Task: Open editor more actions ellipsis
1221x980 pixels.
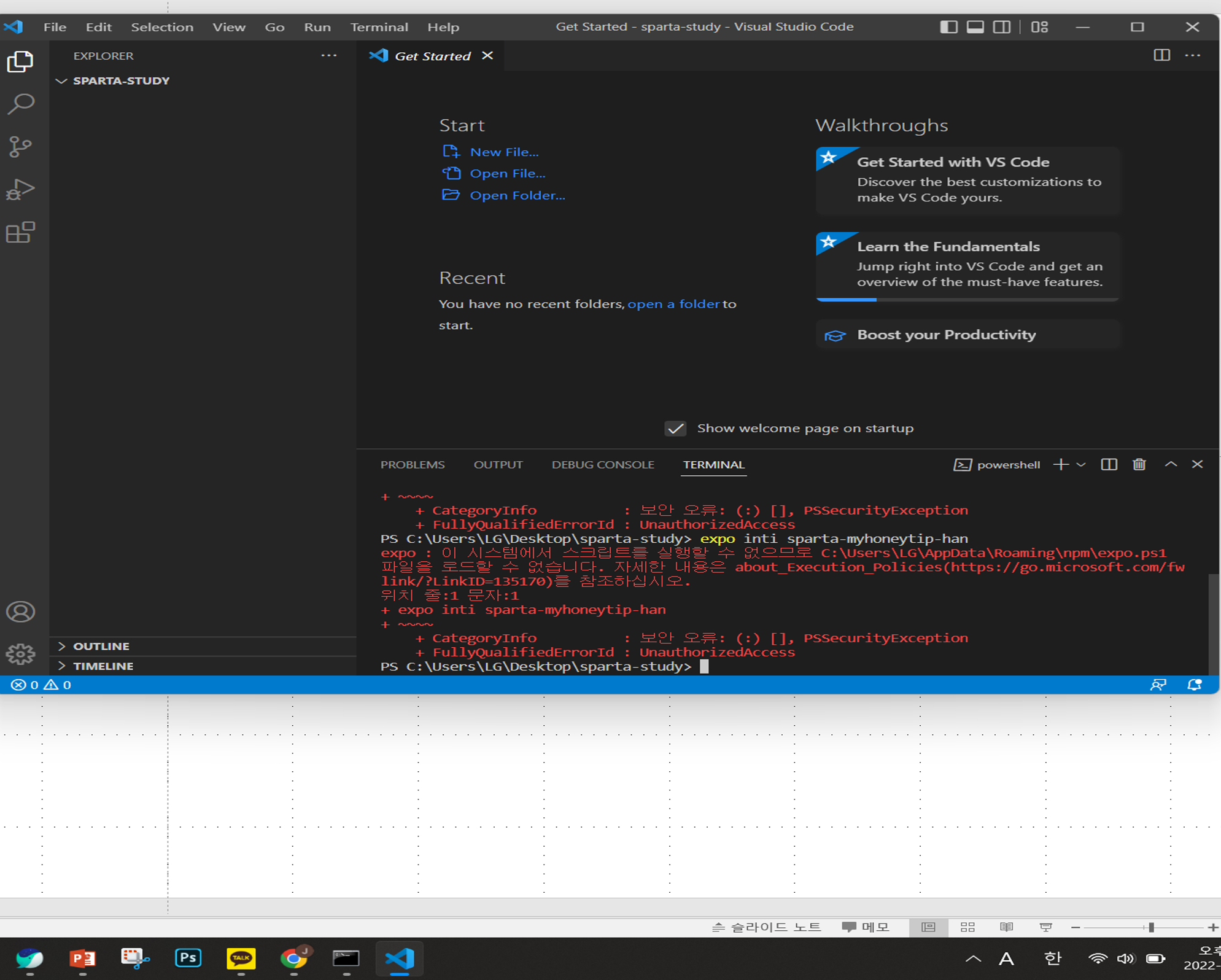Action: (1193, 55)
